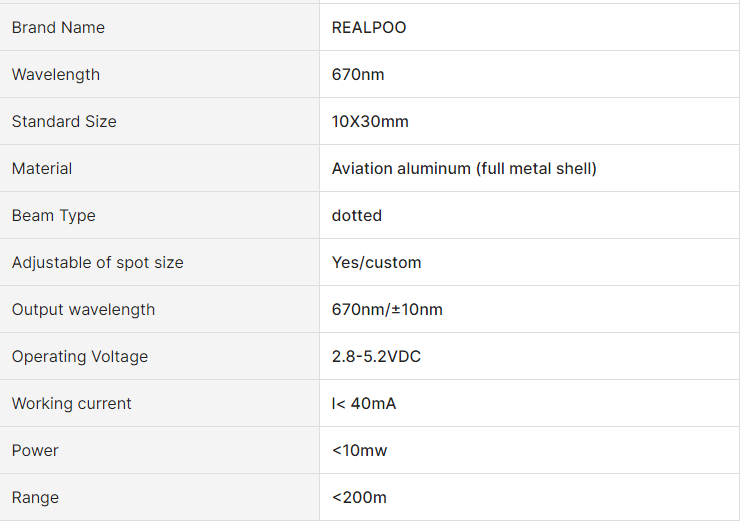Click the Adjustable of spot size label
740x530 pixels.
coord(98,263)
